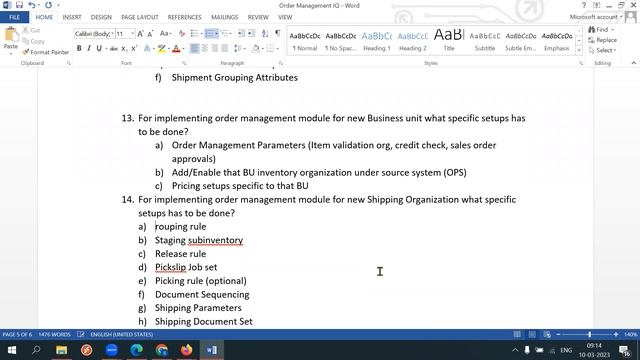Open borders dropdown

277,49
